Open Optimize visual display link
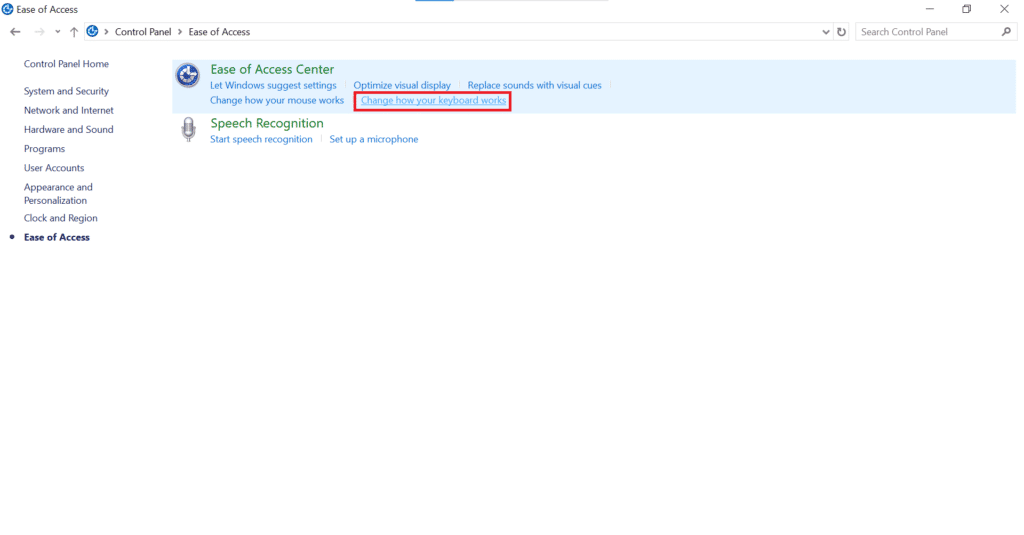This screenshot has width=1024, height=535. click(402, 86)
